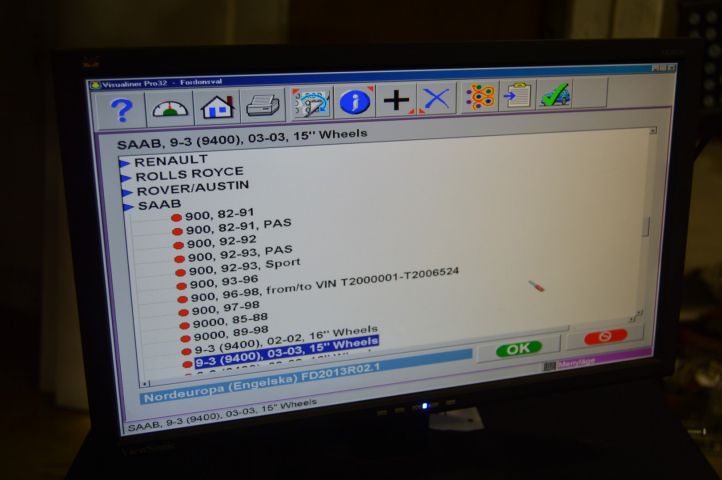Click the Print printer icon
722x480 pixels.
(x=263, y=105)
